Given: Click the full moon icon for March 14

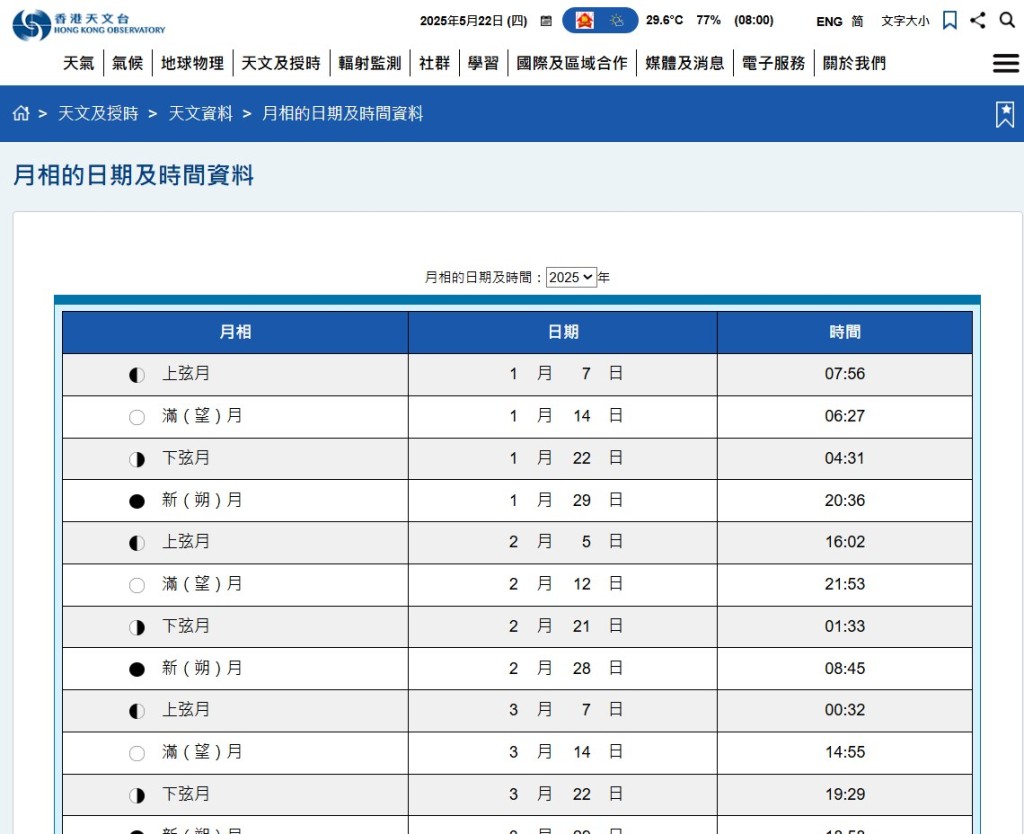Looking at the screenshot, I should pos(136,753).
